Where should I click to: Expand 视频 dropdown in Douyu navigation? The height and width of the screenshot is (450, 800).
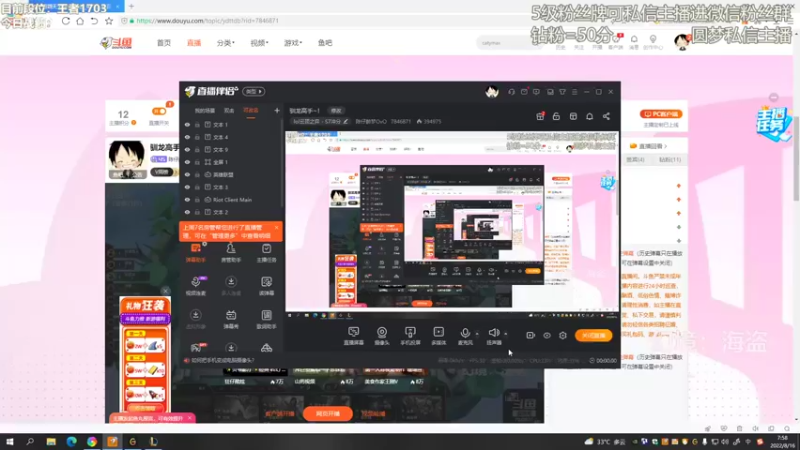click(259, 43)
